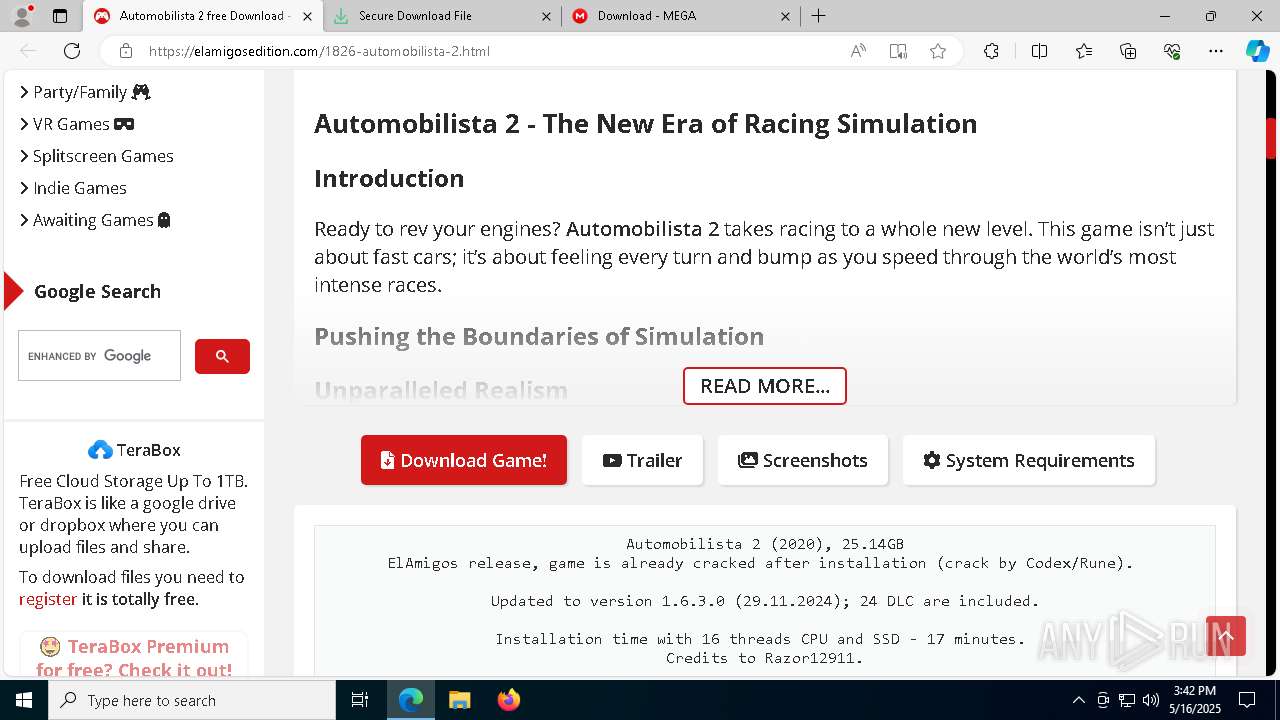
Task: Click the page vertical scrollbar thumb
Action: (x=1271, y=137)
